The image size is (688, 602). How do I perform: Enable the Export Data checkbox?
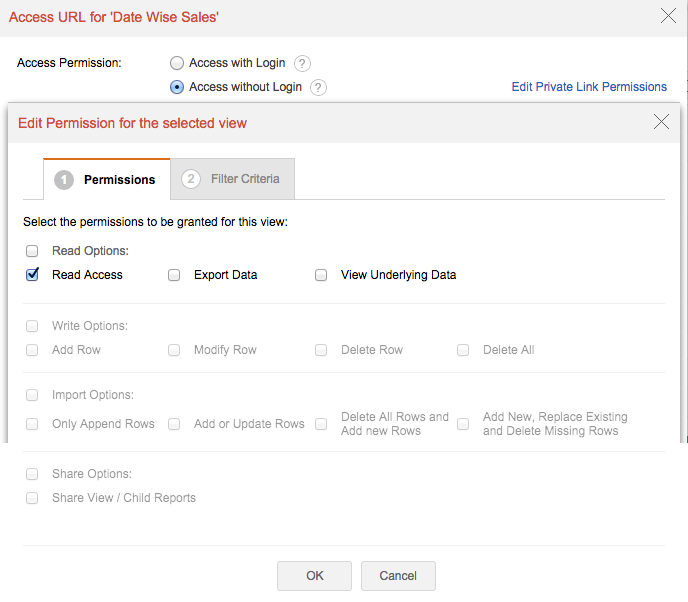tap(174, 275)
